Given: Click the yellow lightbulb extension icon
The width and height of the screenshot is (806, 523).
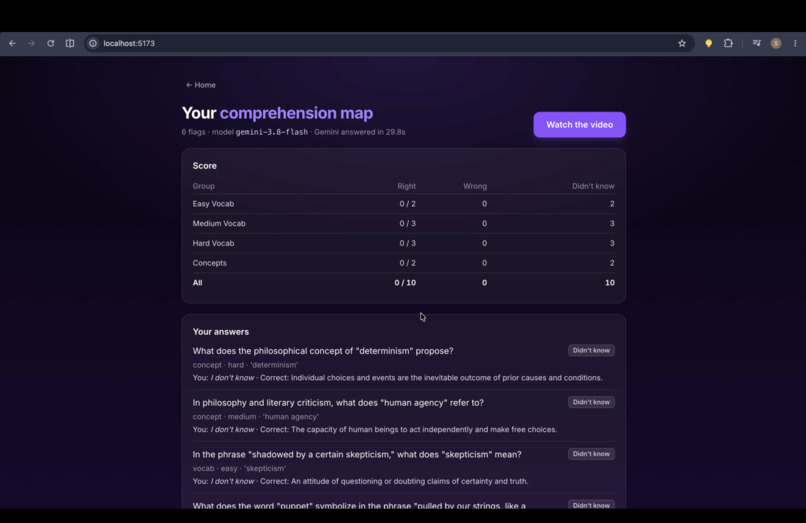Looking at the screenshot, I should pyautogui.click(x=708, y=43).
